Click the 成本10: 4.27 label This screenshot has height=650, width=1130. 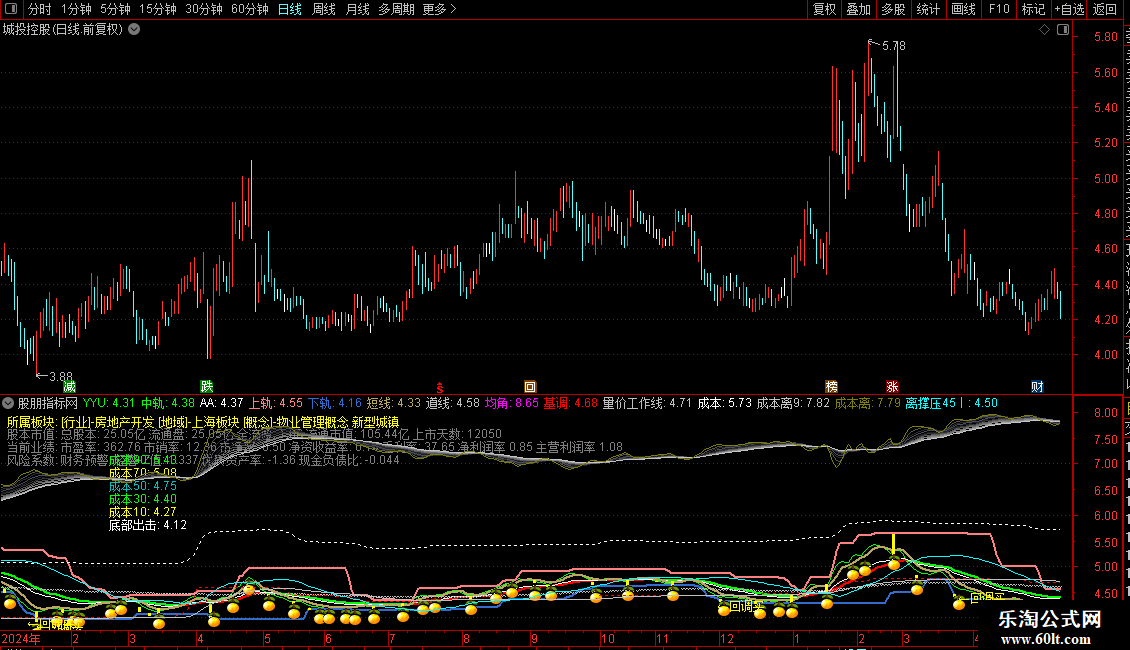(143, 512)
